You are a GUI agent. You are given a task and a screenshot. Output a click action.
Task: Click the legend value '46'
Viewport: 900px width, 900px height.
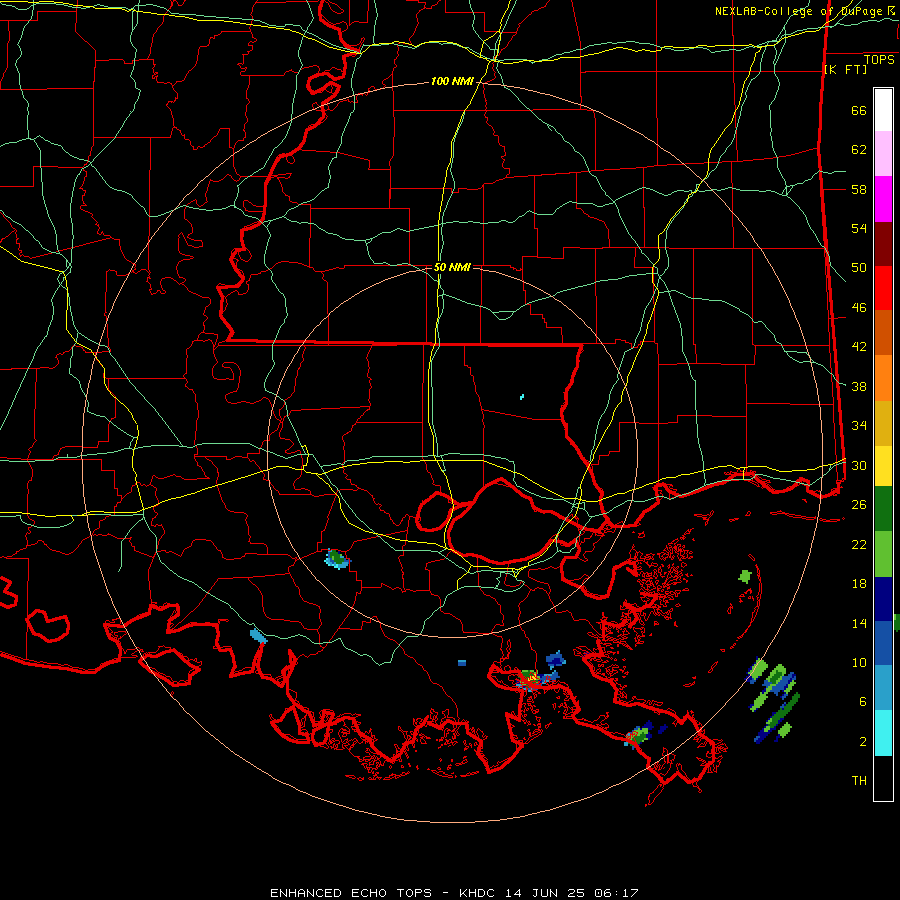tap(859, 308)
